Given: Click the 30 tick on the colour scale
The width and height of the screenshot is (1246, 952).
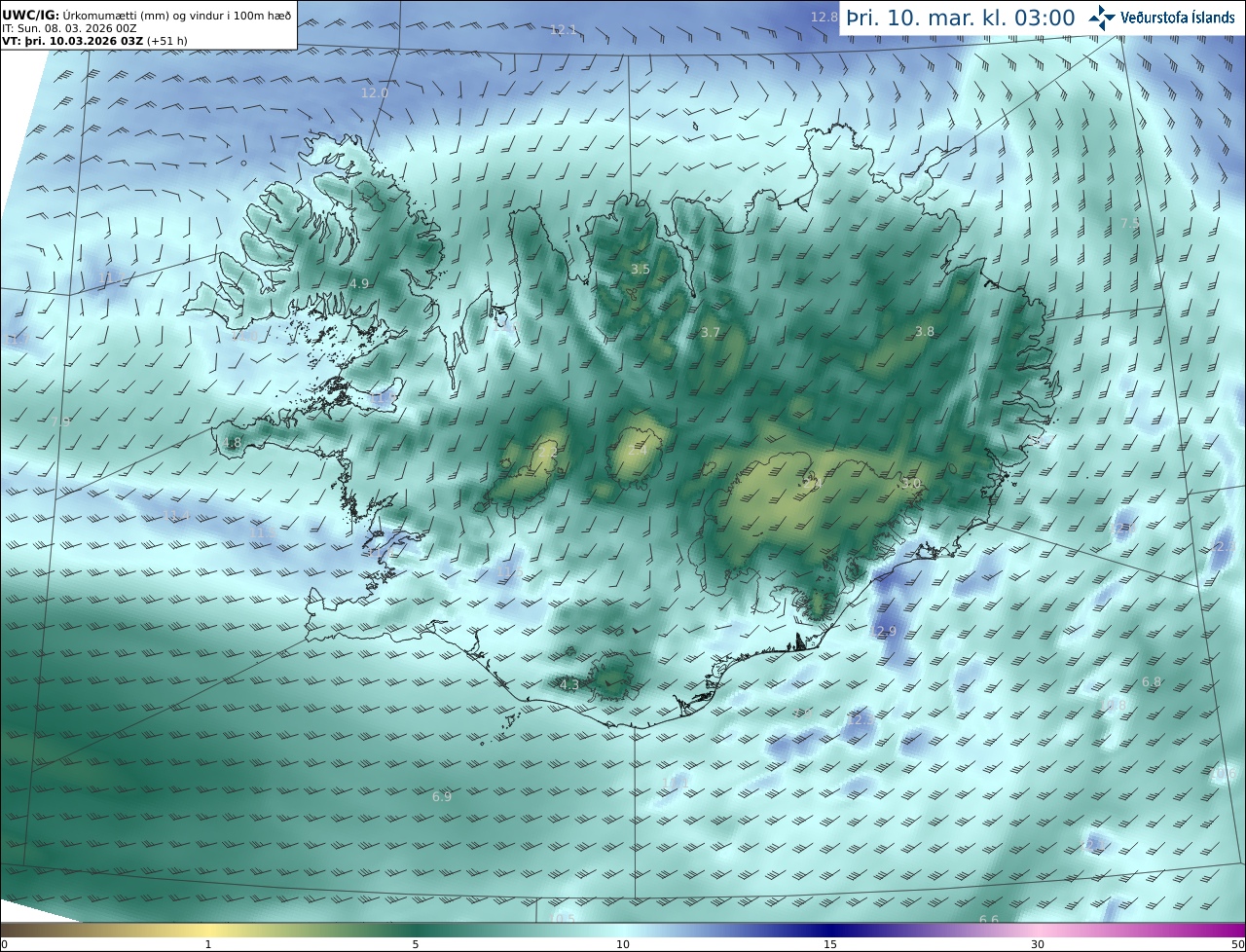Looking at the screenshot, I should point(1038,944).
